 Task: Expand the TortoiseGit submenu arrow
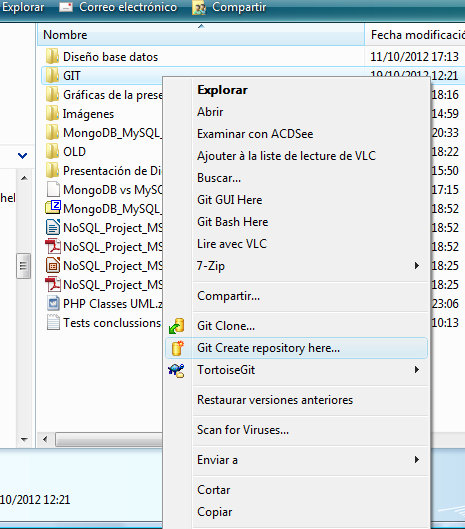point(417,370)
